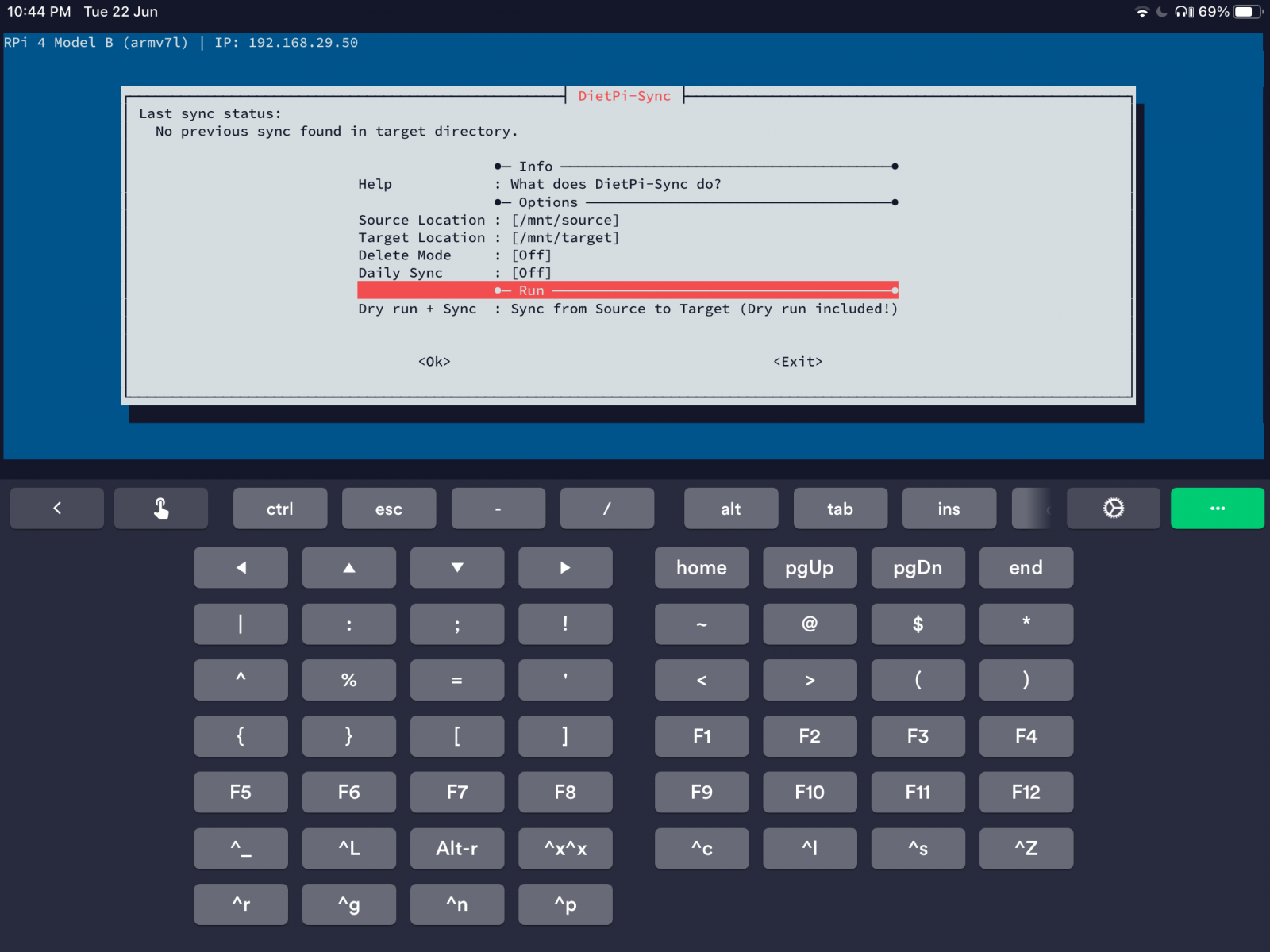Screen dimensions: 1270x952
Task: Tap the dollar sign key
Action: pyautogui.click(x=918, y=624)
